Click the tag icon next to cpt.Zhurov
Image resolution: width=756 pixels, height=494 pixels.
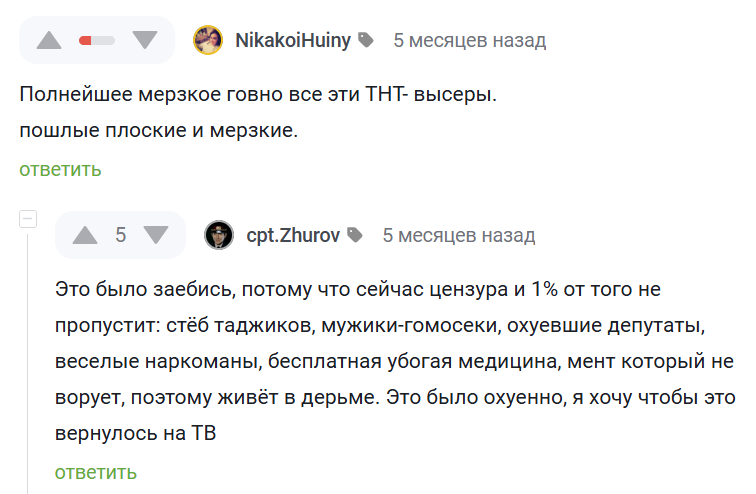(357, 235)
